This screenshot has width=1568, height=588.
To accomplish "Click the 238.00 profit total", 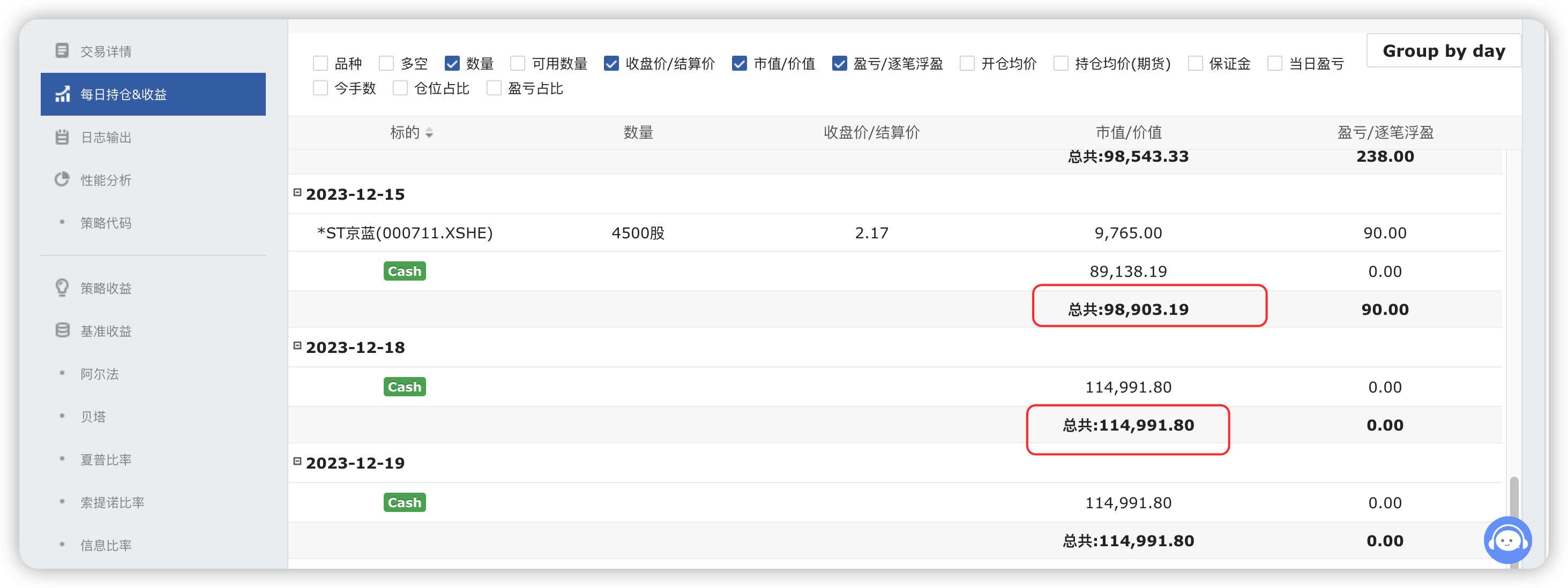I will [x=1385, y=156].
